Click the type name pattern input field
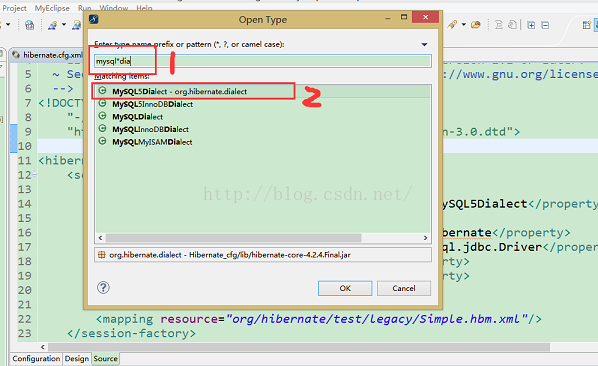 click(x=263, y=61)
